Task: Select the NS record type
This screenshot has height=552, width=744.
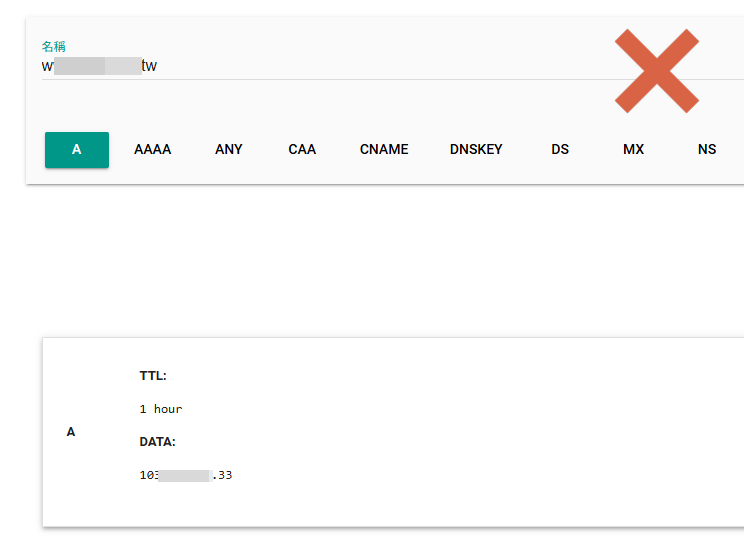Action: [x=707, y=150]
